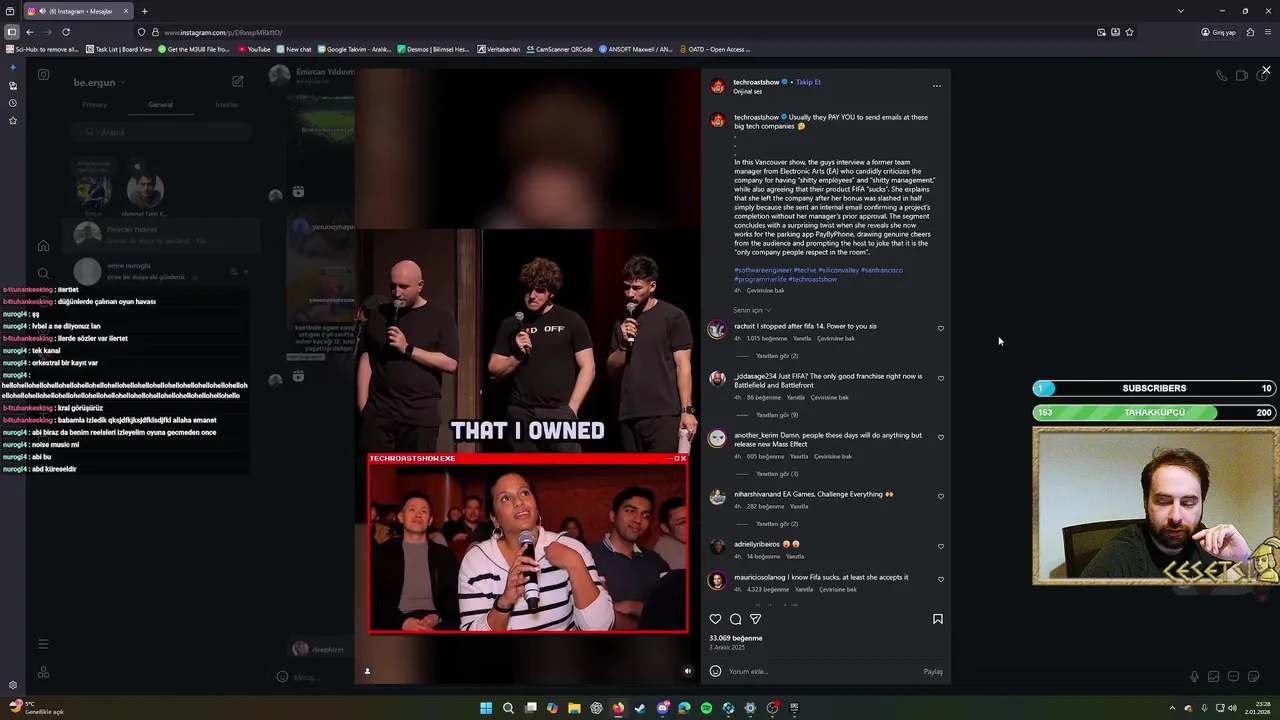Open the #softwareengineer hashtag
The height and width of the screenshot is (720, 1280).
[762, 270]
